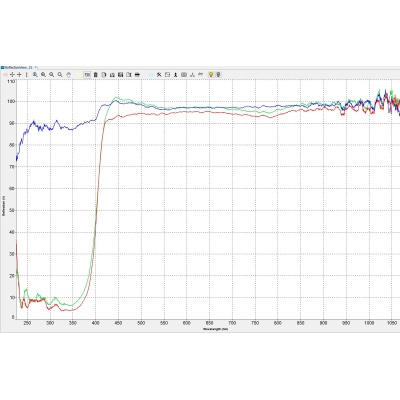The image size is (400, 400).
Task: Click the save disk icon
Action: point(120,75)
